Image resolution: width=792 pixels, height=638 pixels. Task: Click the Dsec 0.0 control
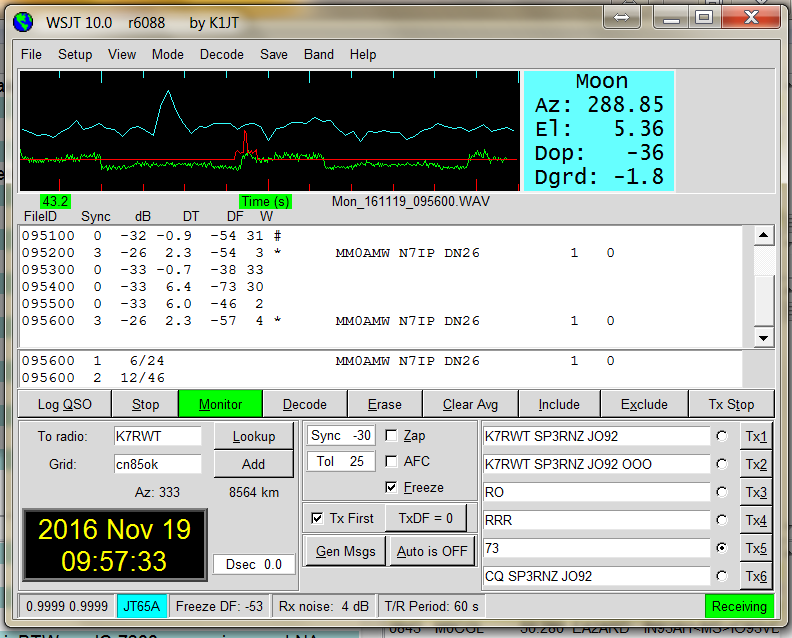click(x=254, y=564)
